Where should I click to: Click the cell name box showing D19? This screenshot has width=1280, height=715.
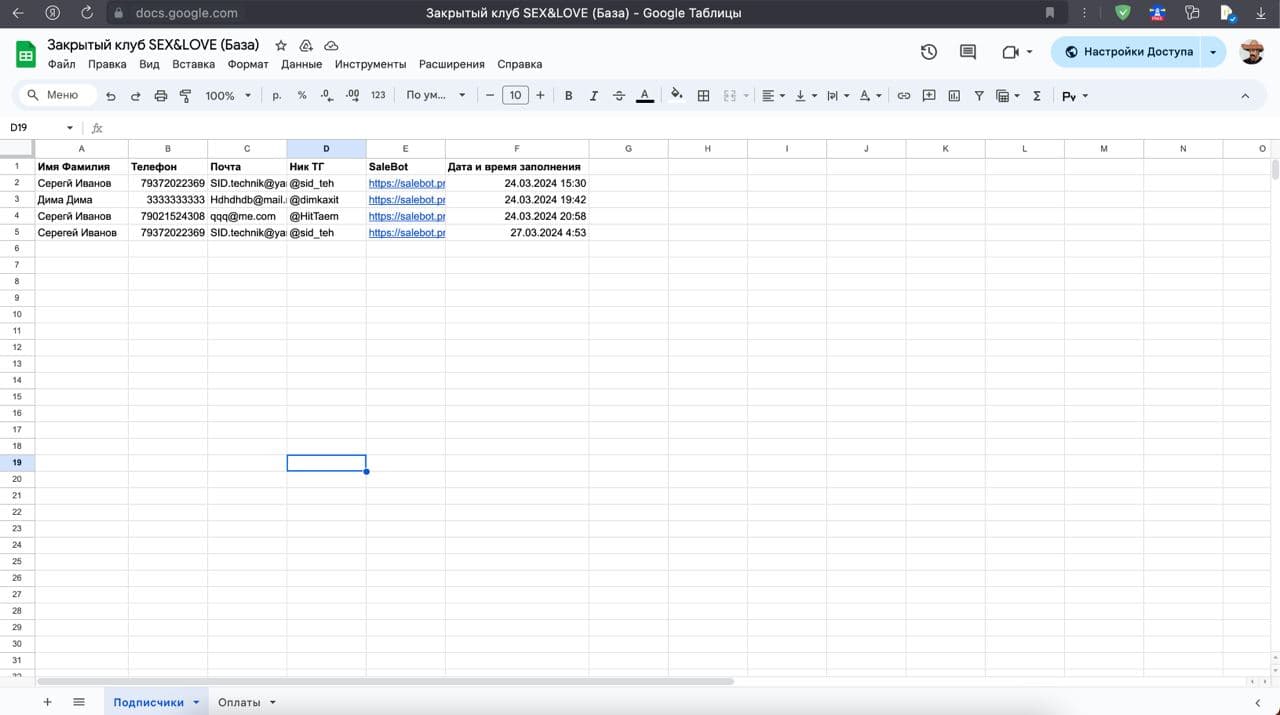point(41,128)
